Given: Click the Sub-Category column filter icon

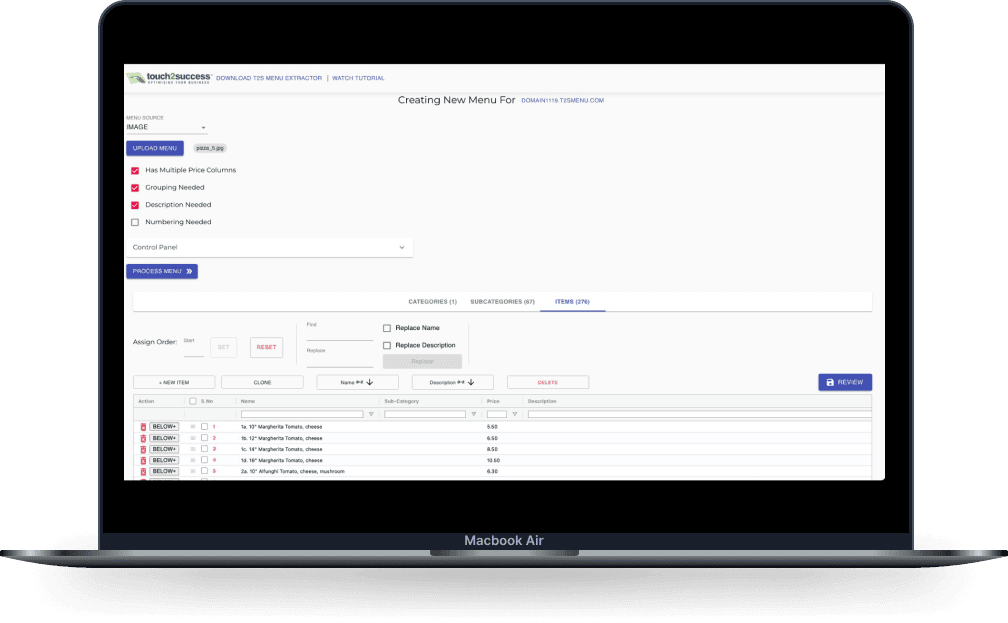Looking at the screenshot, I should pyautogui.click(x=473, y=414).
